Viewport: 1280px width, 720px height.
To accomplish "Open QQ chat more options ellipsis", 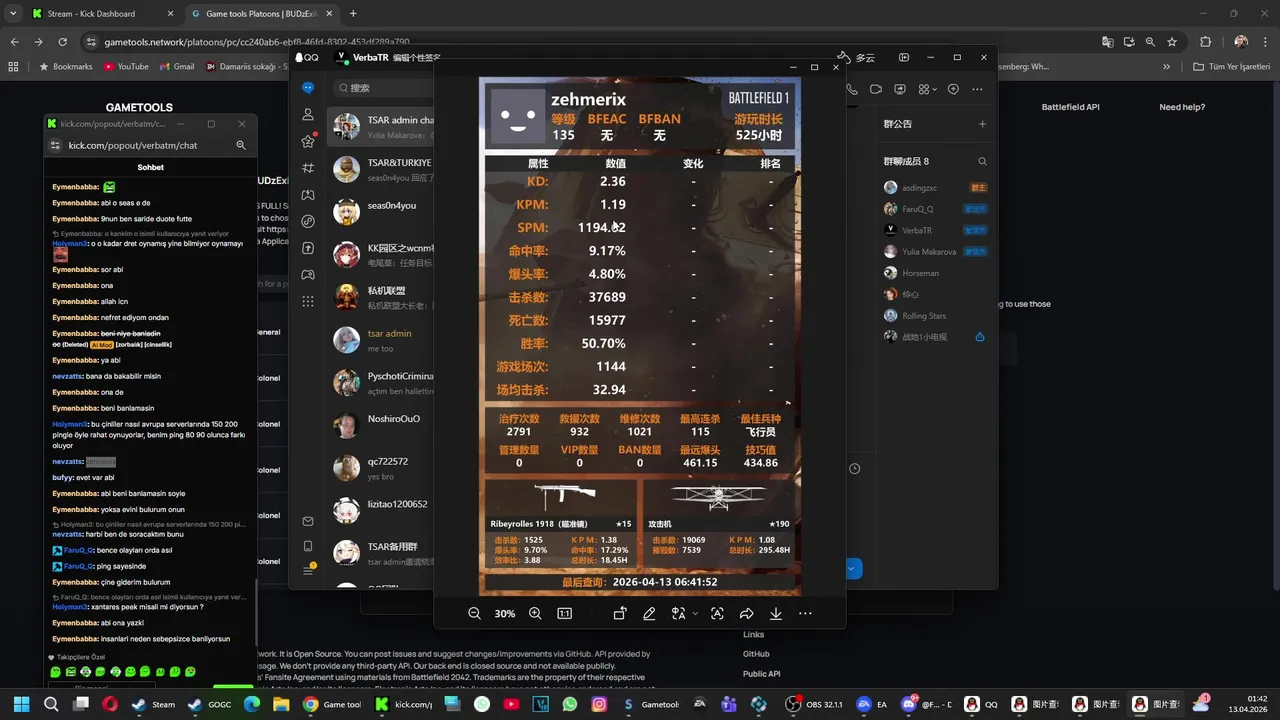I will click(x=977, y=89).
